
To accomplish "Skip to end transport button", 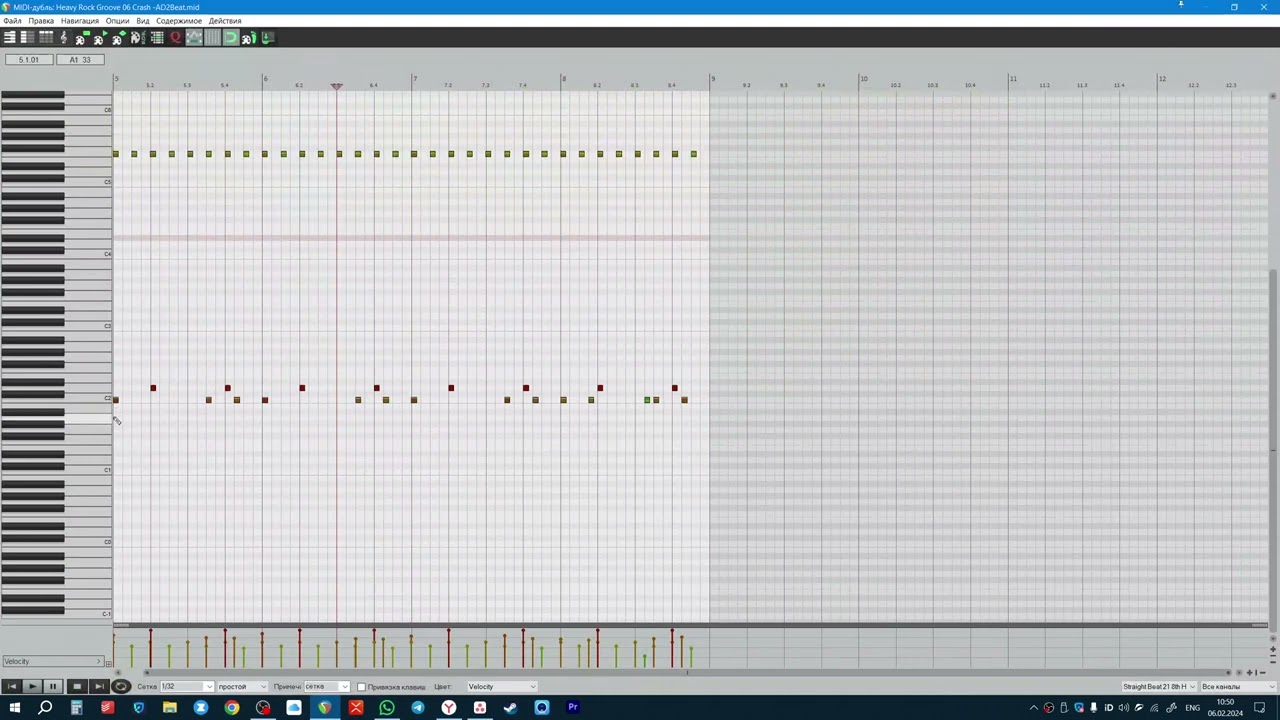I will coord(98,686).
